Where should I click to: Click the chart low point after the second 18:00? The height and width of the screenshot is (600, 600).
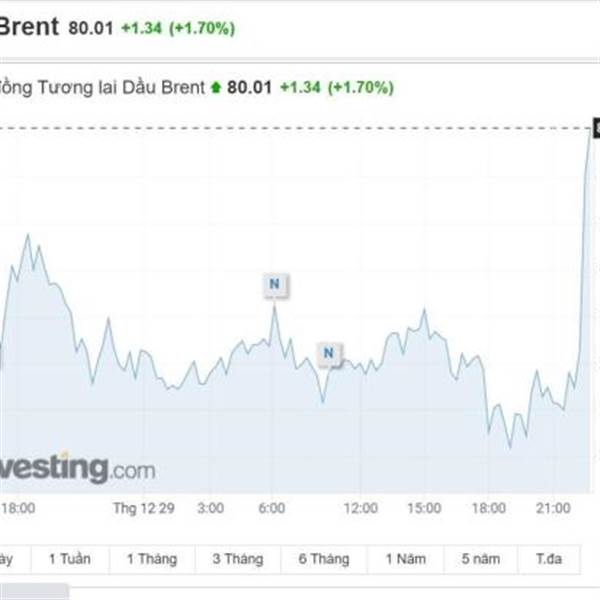(x=510, y=447)
